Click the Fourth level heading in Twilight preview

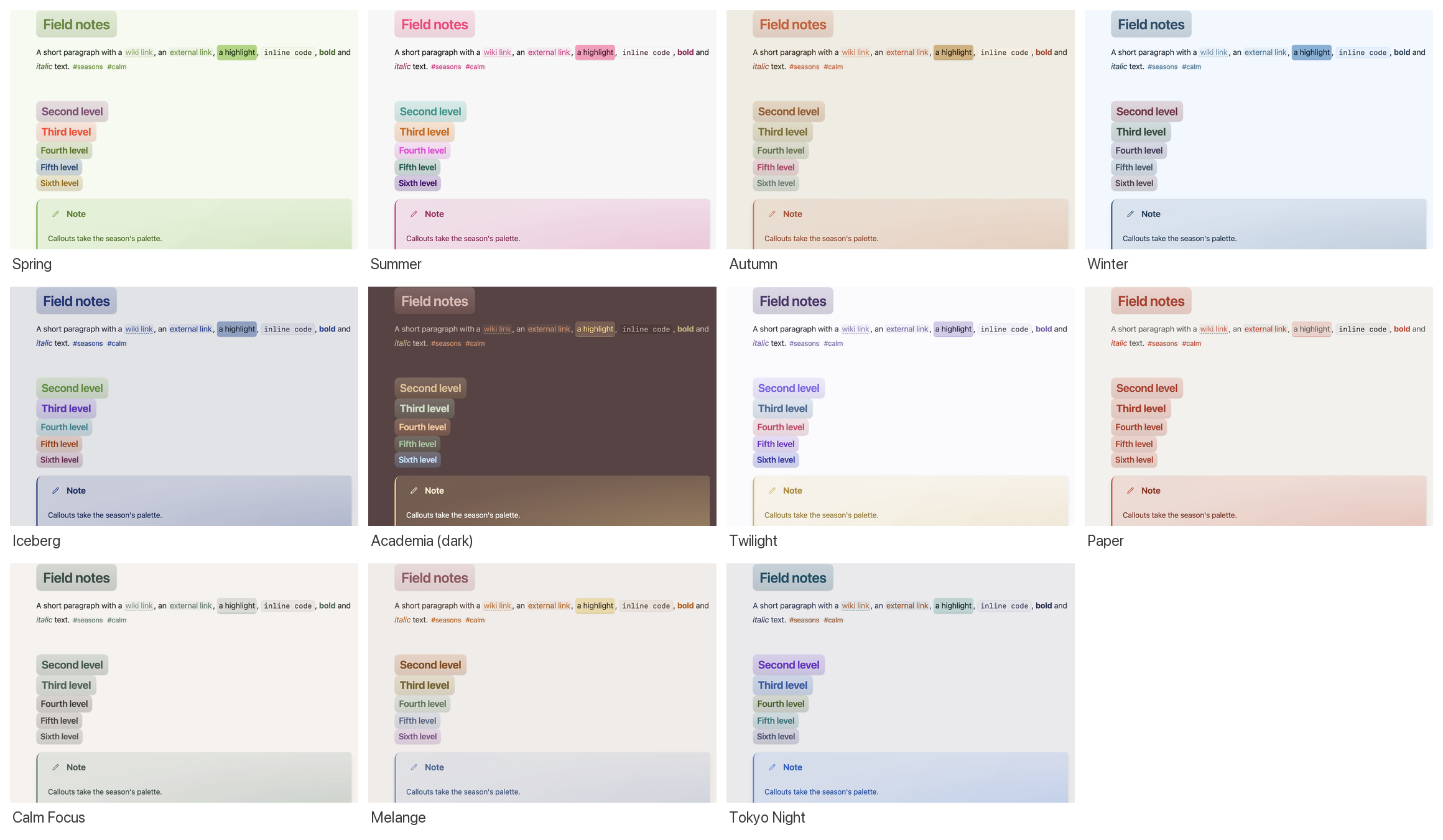[x=781, y=427]
